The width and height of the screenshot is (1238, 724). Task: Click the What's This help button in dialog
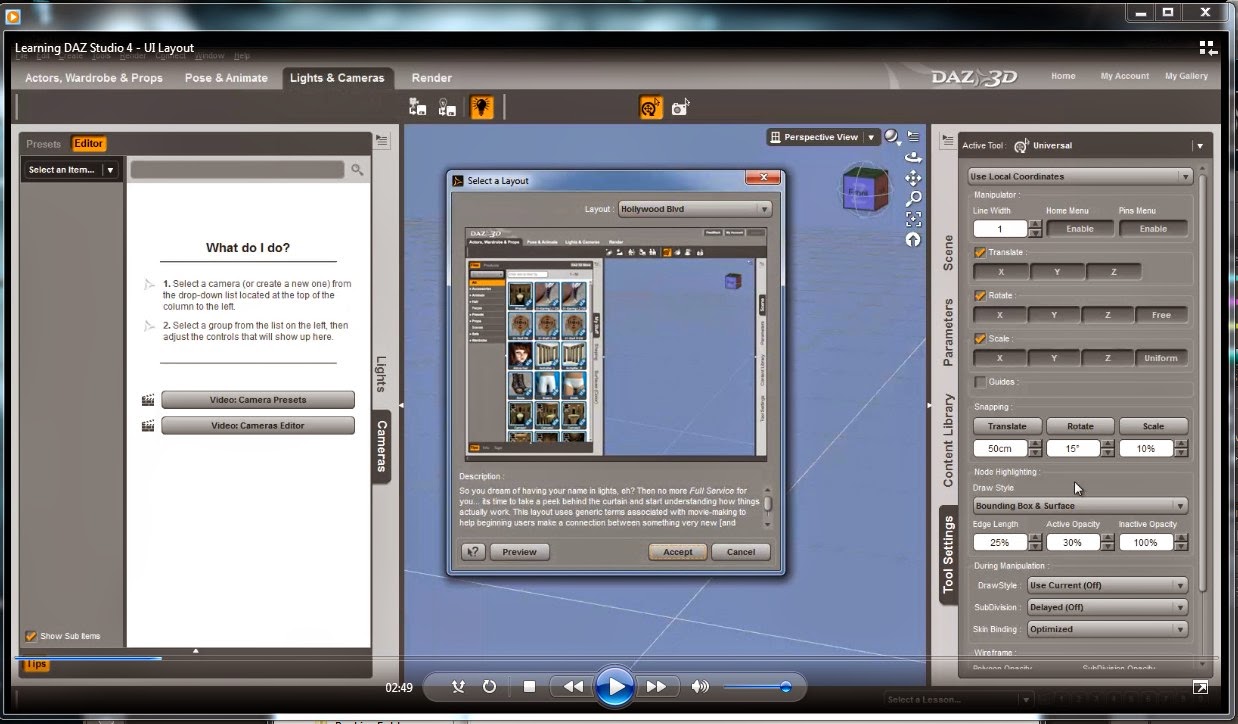(x=473, y=551)
